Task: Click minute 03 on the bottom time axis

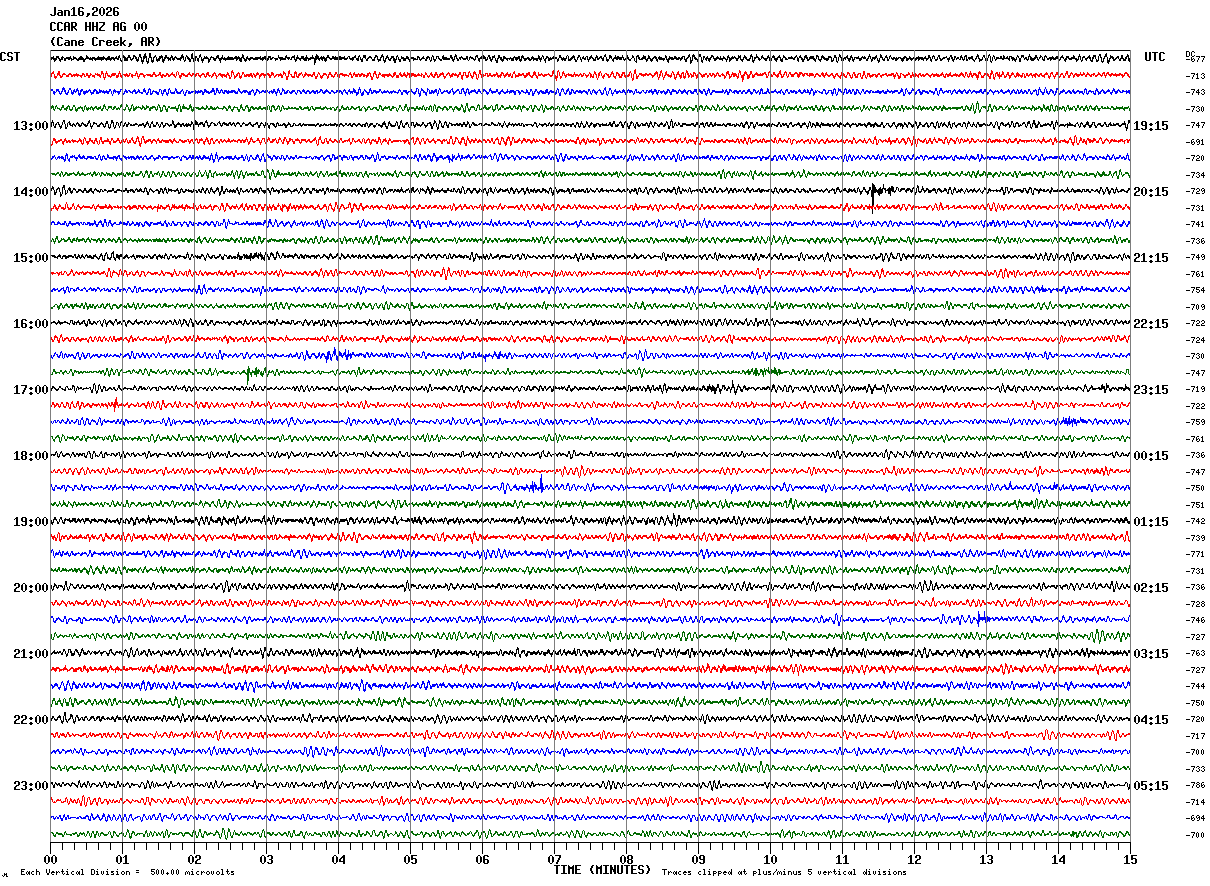Action: point(266,859)
